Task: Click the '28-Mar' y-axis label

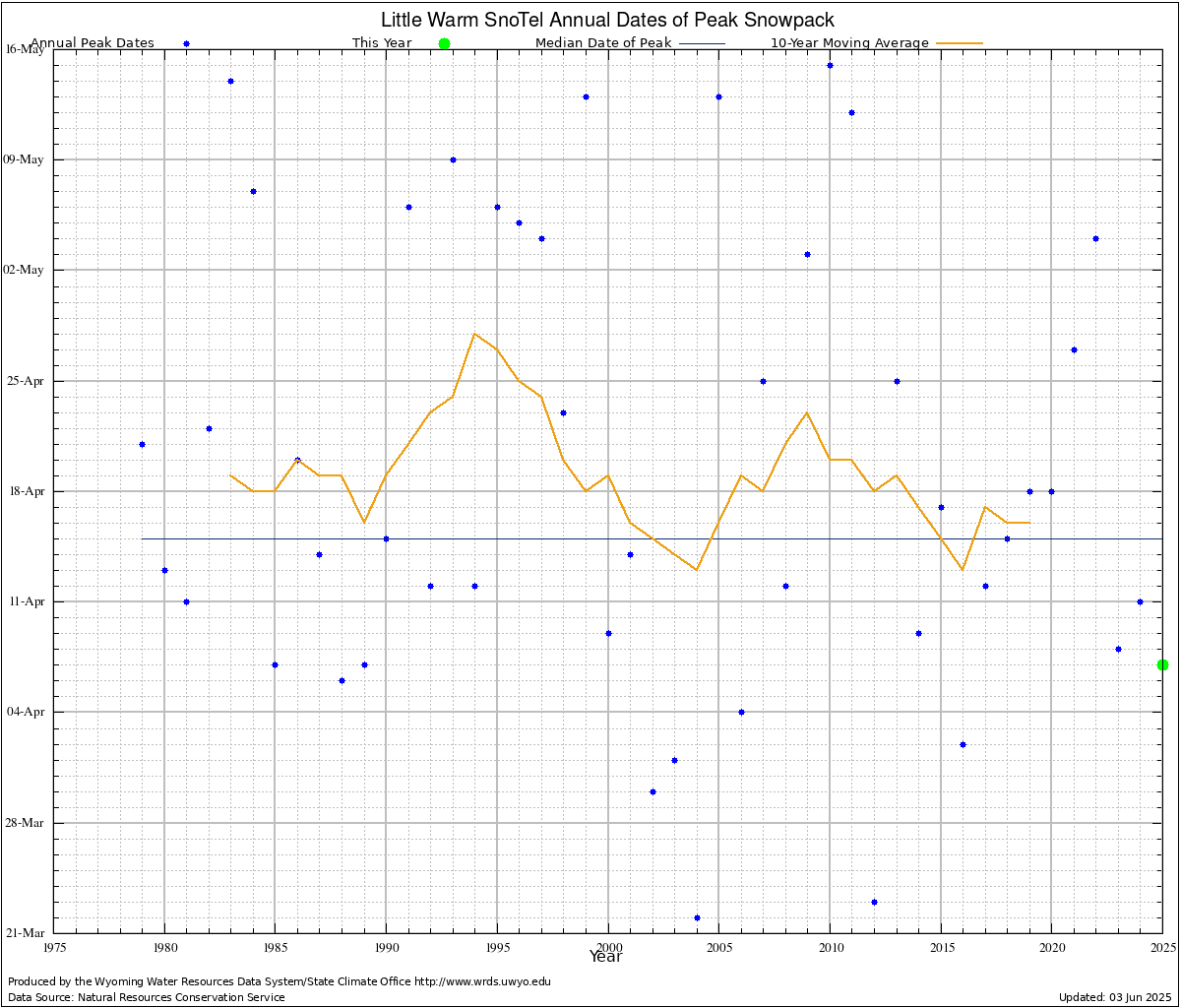Action: (26, 823)
